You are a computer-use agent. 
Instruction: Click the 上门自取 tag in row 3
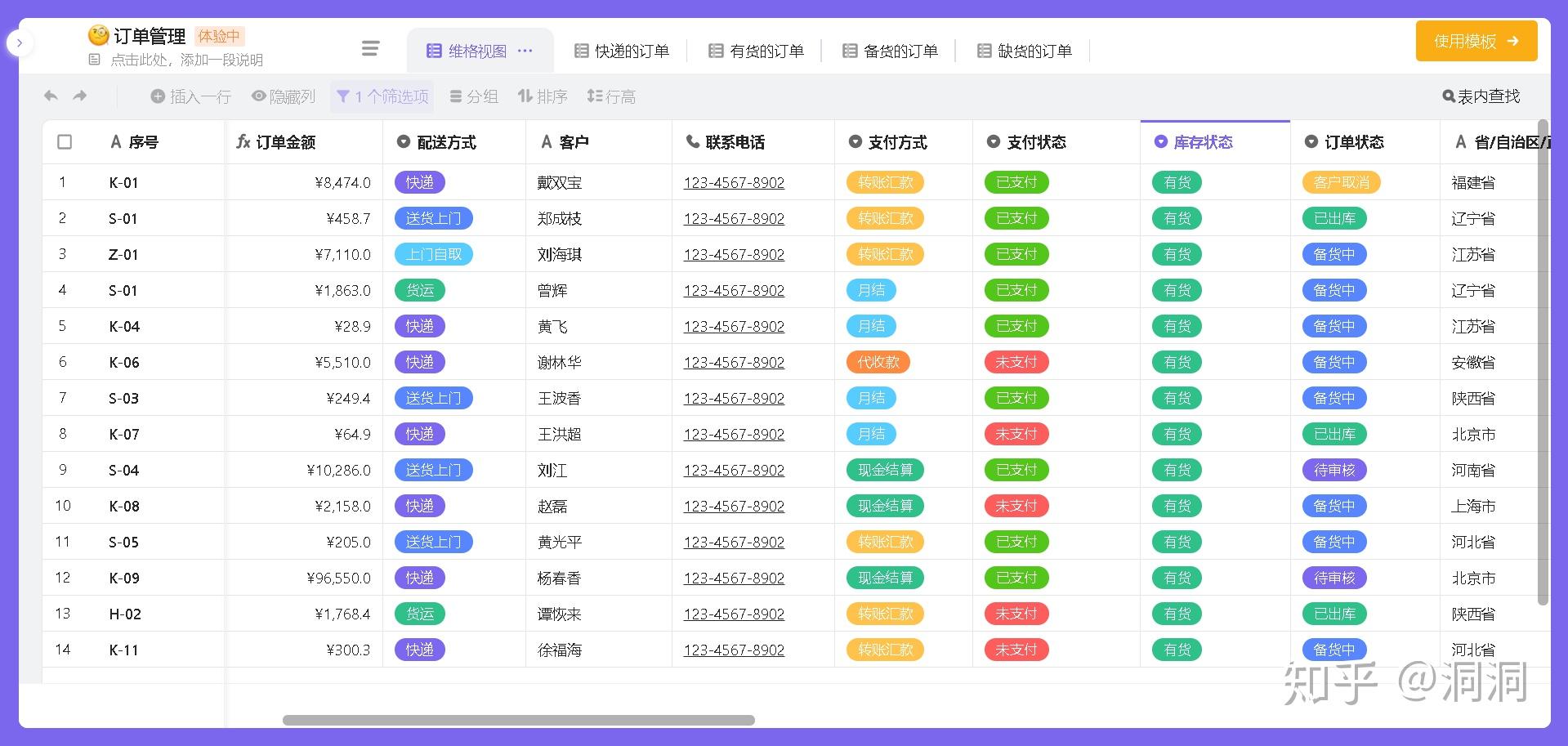pos(434,254)
